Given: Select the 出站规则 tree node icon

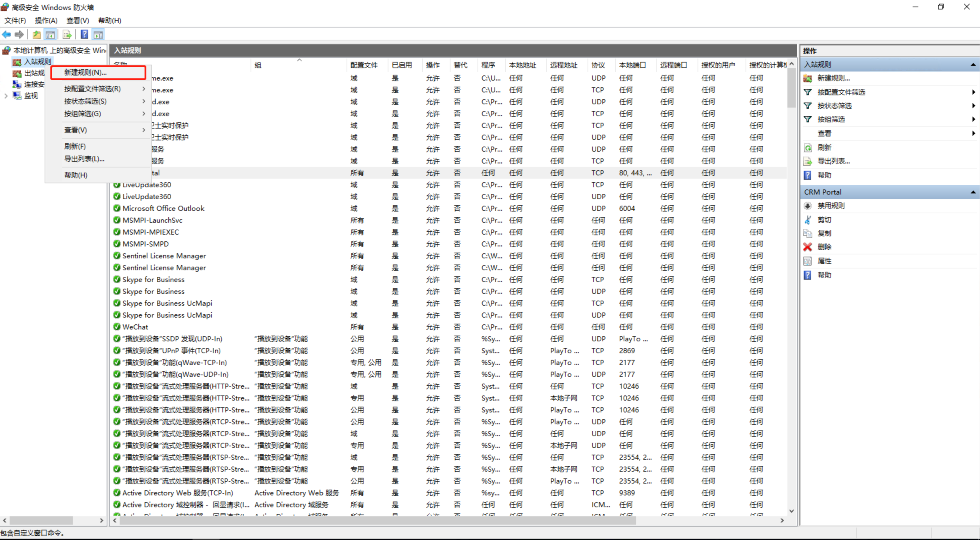Looking at the screenshot, I should (x=18, y=73).
